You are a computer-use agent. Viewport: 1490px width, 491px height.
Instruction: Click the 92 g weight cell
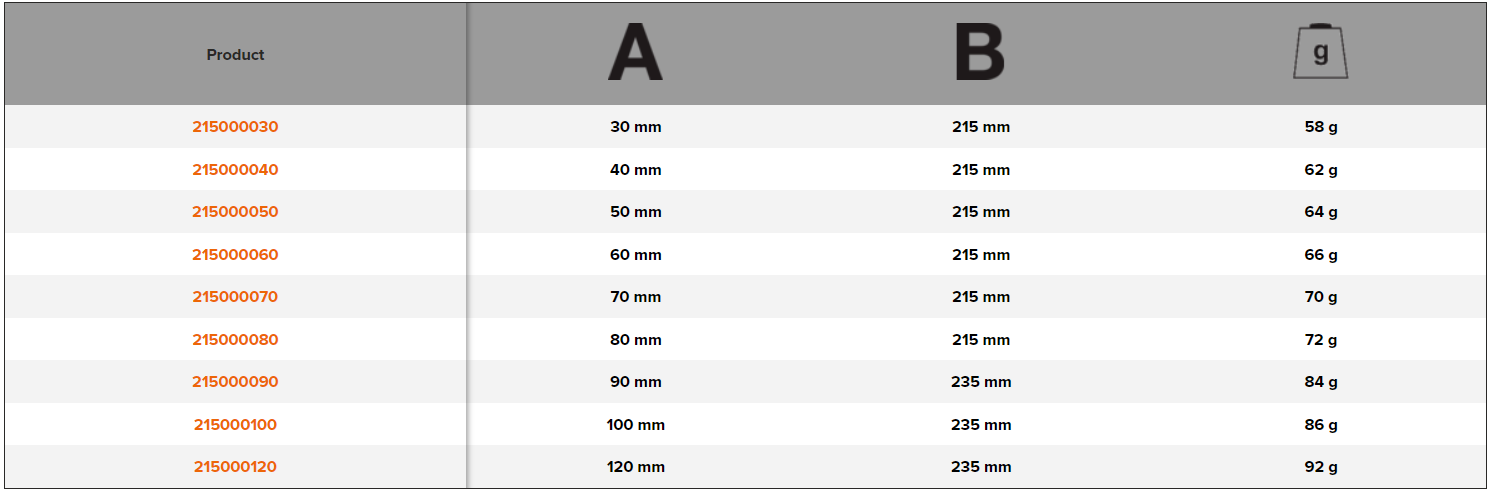(x=1320, y=467)
